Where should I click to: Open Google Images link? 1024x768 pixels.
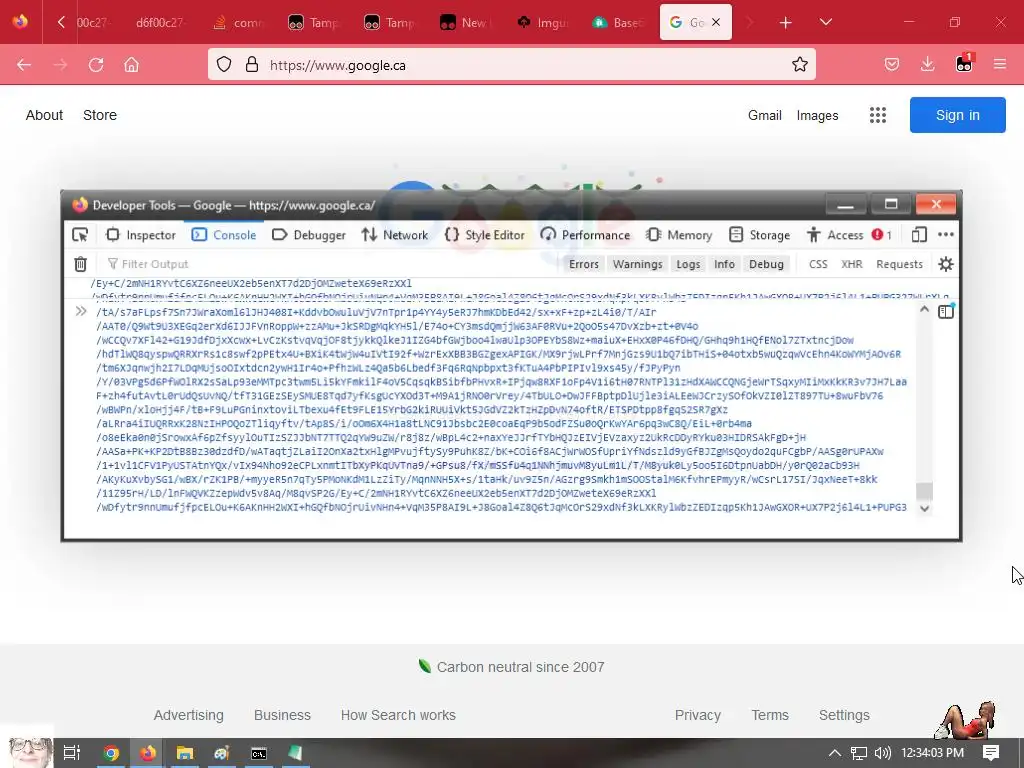click(x=817, y=116)
